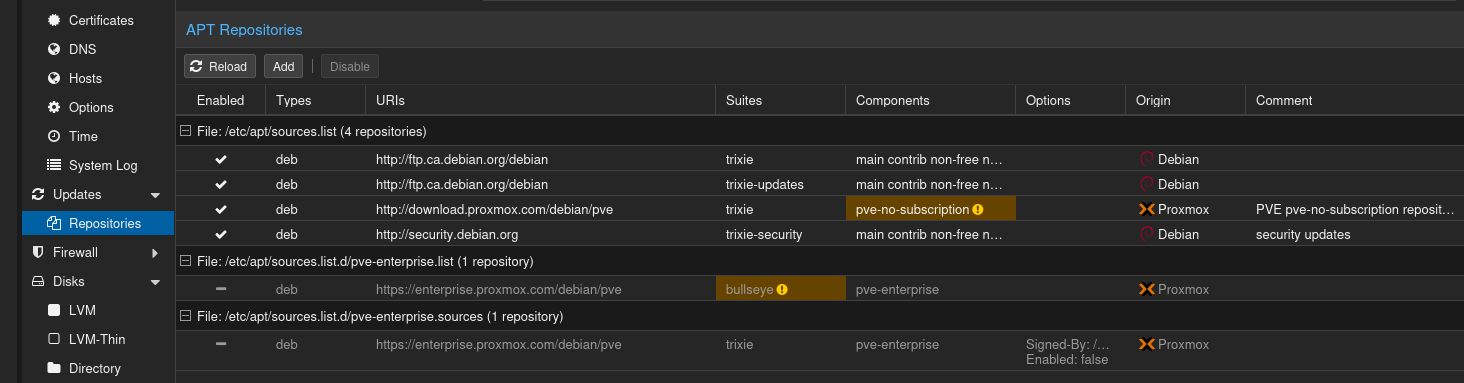Select the http://security.debian.org URI cell
Image resolution: width=1464 pixels, height=383 pixels.
point(540,234)
